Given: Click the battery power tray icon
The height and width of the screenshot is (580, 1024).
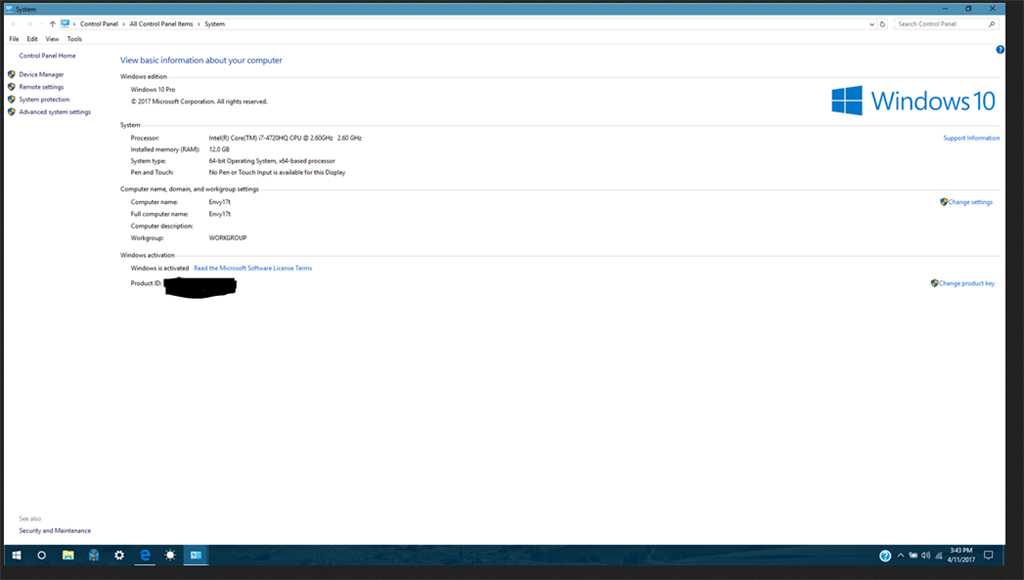Looking at the screenshot, I should click(x=913, y=555).
